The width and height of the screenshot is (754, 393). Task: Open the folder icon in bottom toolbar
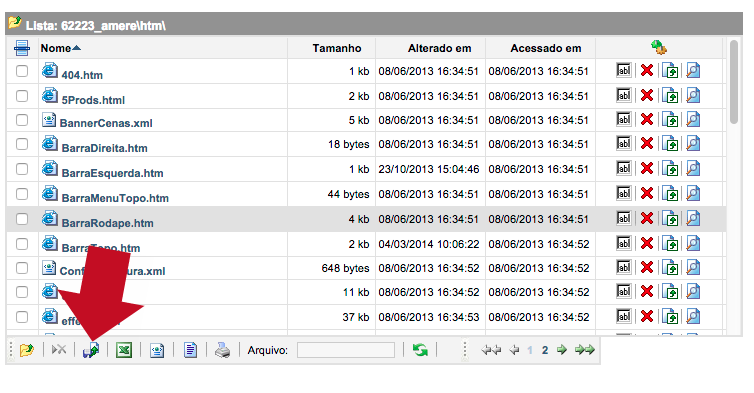pos(27,350)
